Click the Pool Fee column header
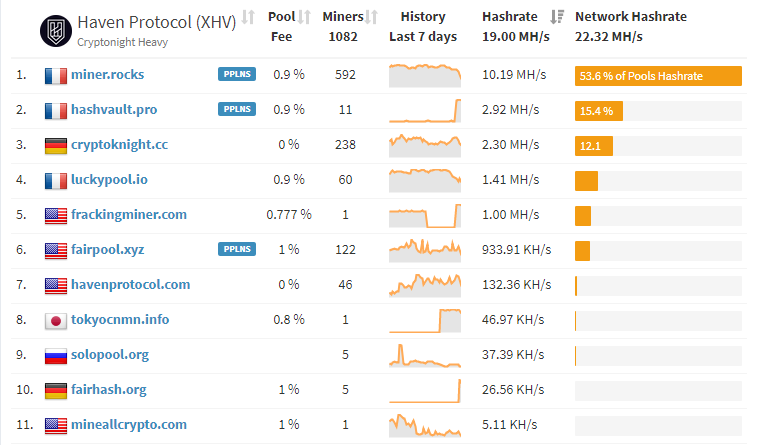Image resolution: width=757 pixels, height=445 pixels. (281, 27)
